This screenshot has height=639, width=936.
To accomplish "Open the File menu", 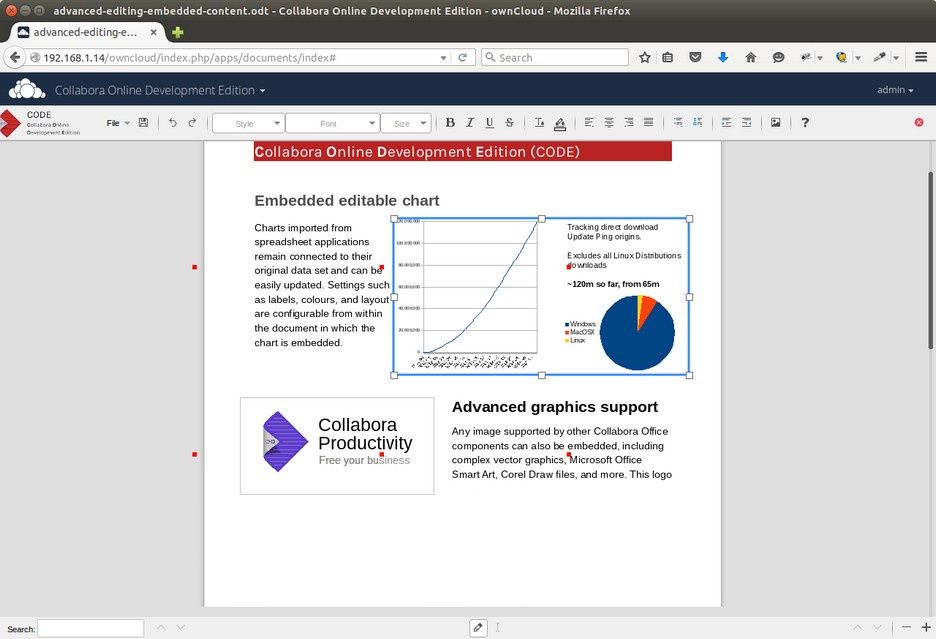I will coord(118,123).
